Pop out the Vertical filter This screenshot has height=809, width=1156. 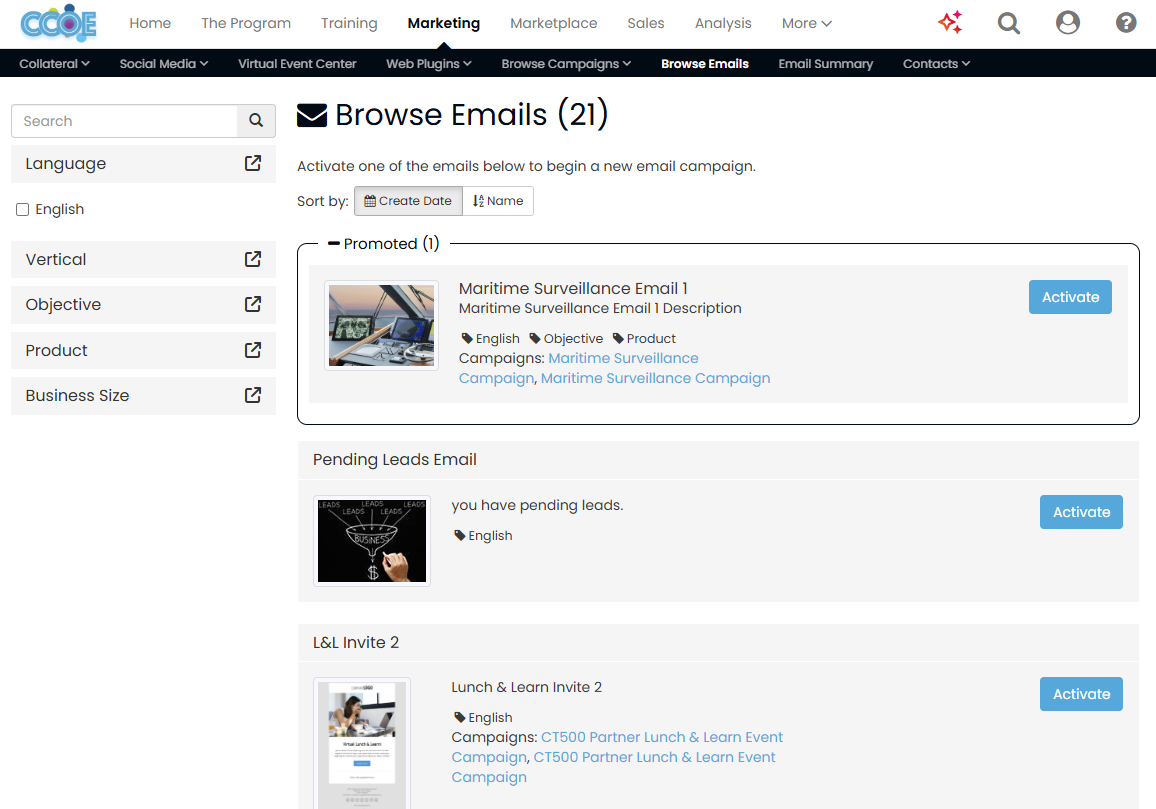pos(253,259)
